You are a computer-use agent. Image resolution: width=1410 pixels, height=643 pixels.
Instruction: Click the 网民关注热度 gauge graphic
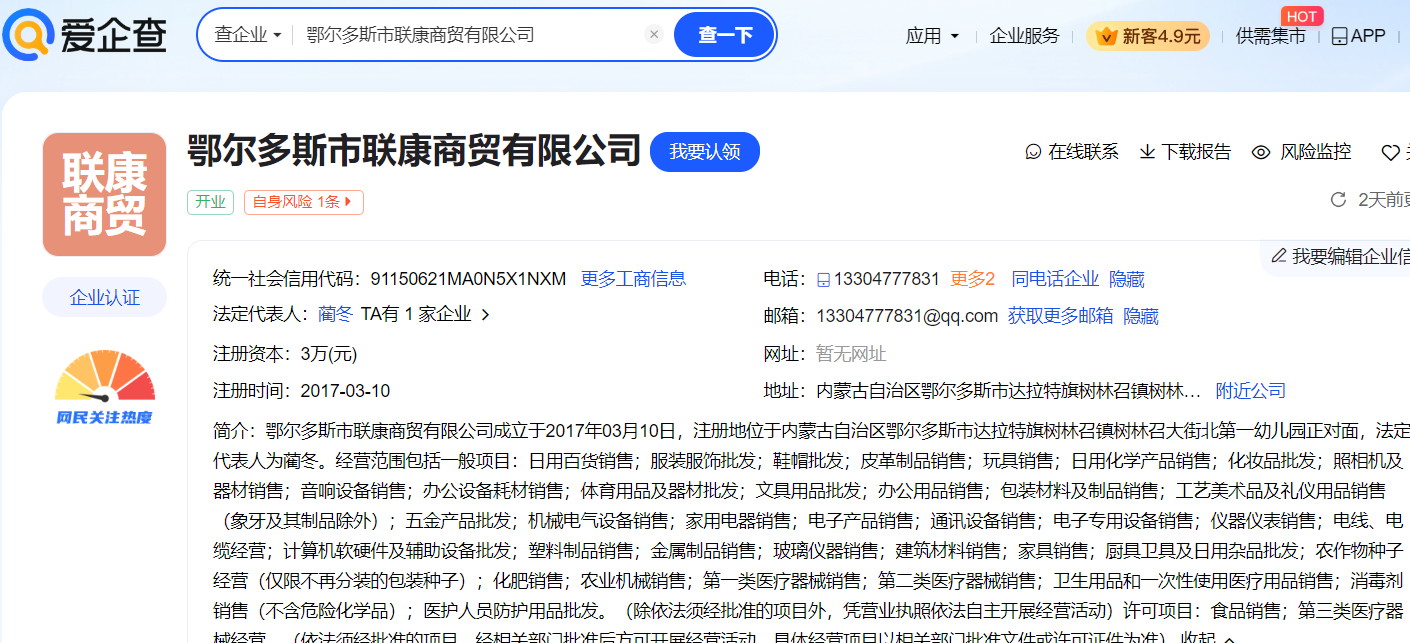(104, 388)
